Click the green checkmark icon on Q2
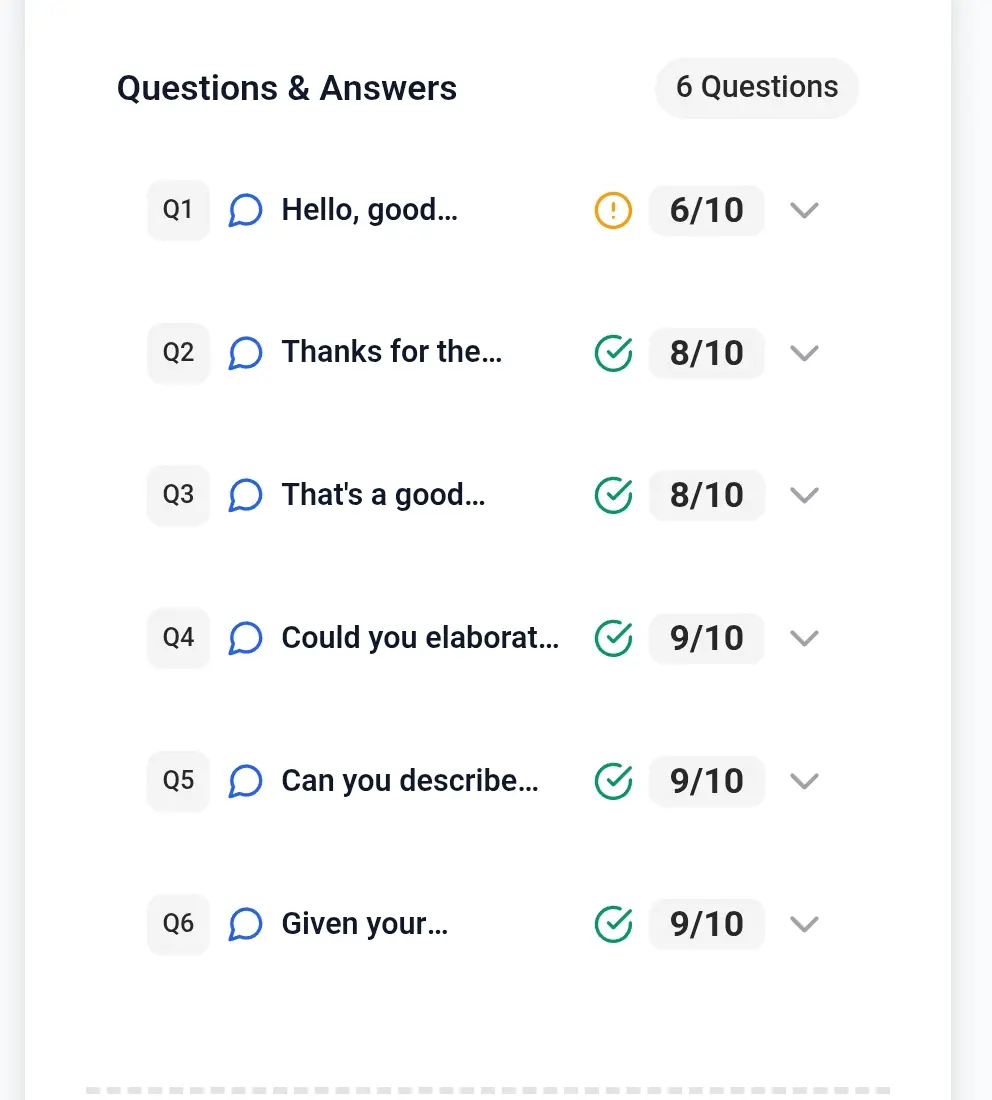The height and width of the screenshot is (1100, 992). (x=613, y=353)
